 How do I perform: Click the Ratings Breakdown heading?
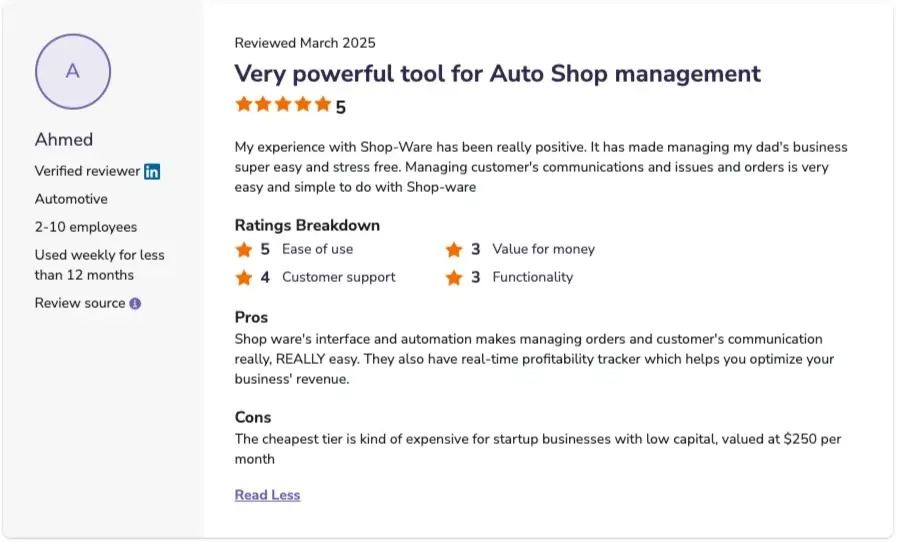[x=307, y=225]
